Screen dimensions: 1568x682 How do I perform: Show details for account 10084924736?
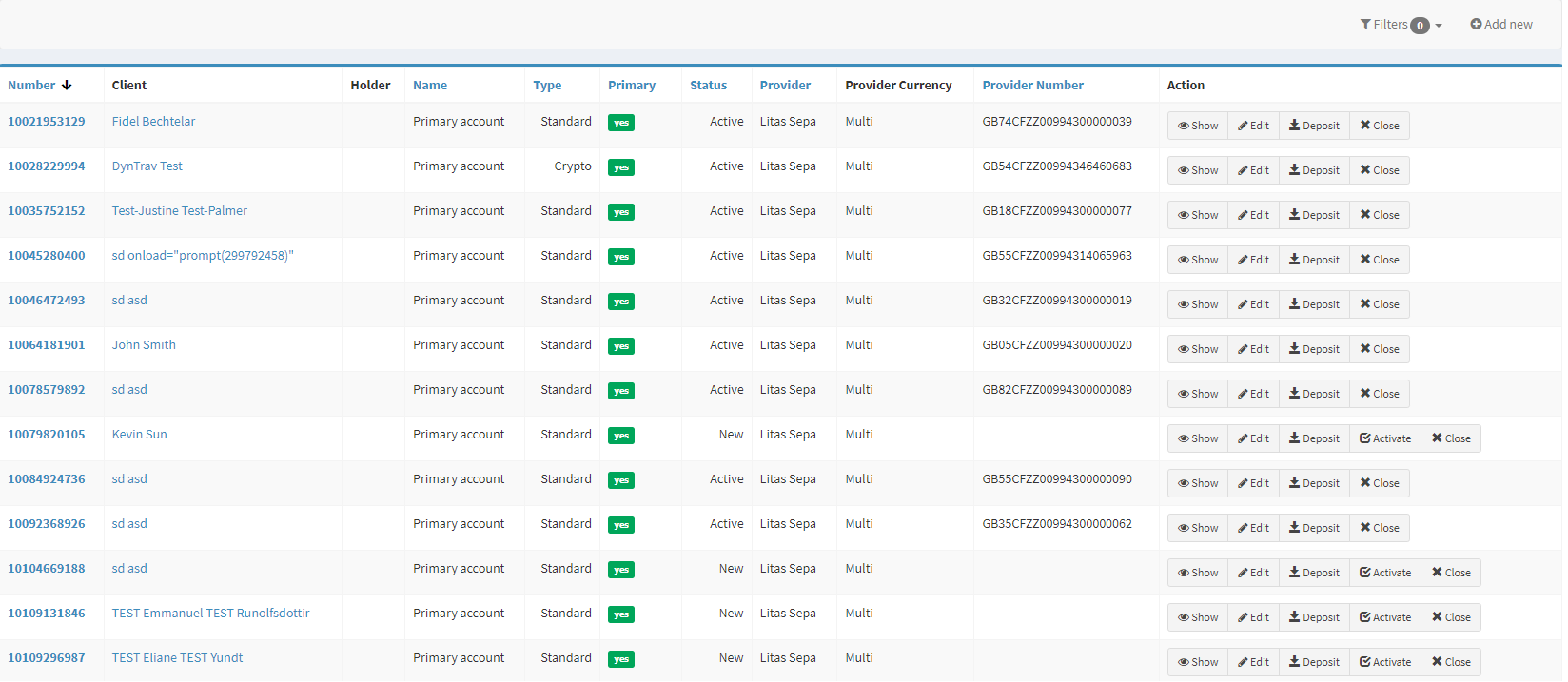click(1197, 483)
